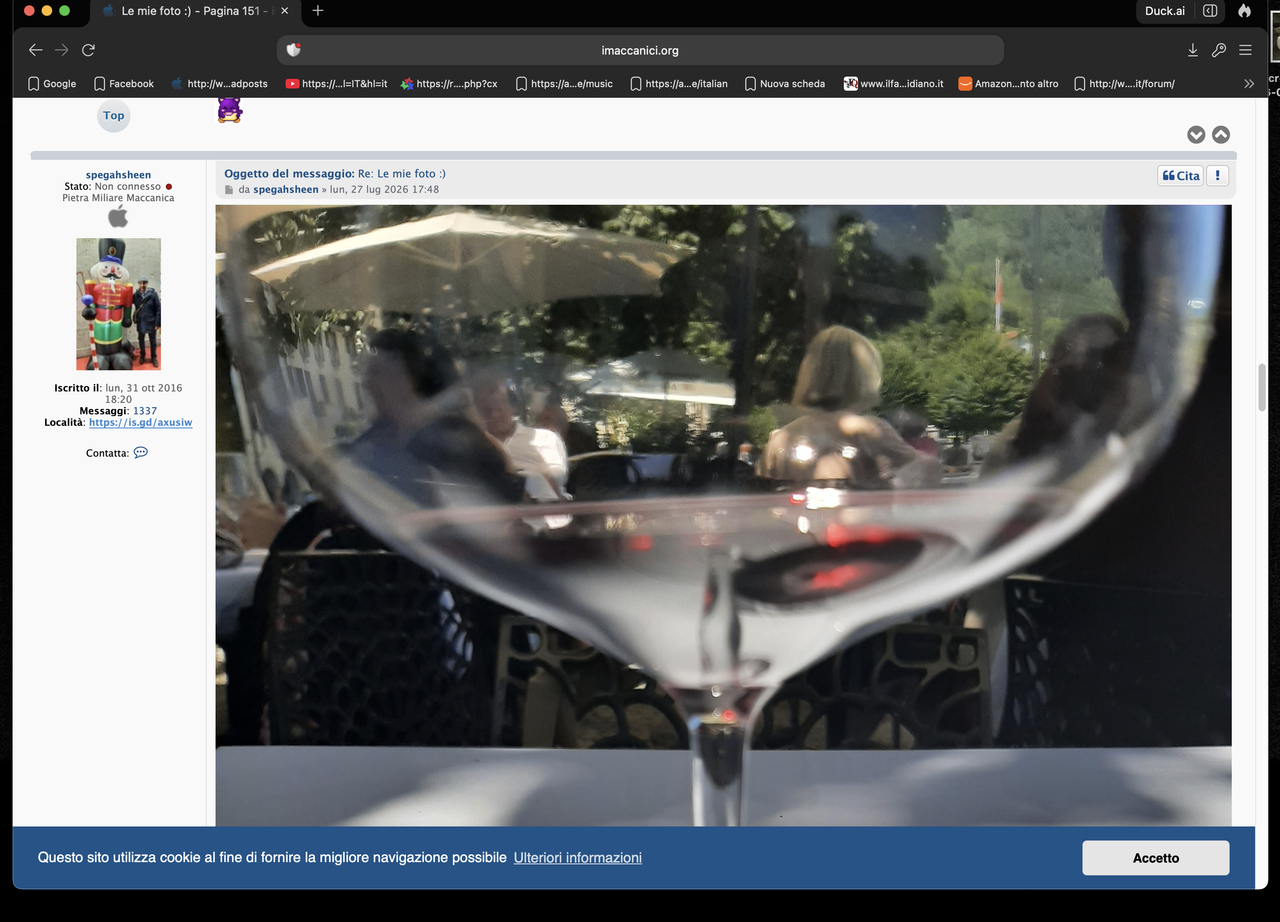Screen dimensions: 1280x922
Task: Jump to the previous post with the up arrow
Action: pos(1221,135)
